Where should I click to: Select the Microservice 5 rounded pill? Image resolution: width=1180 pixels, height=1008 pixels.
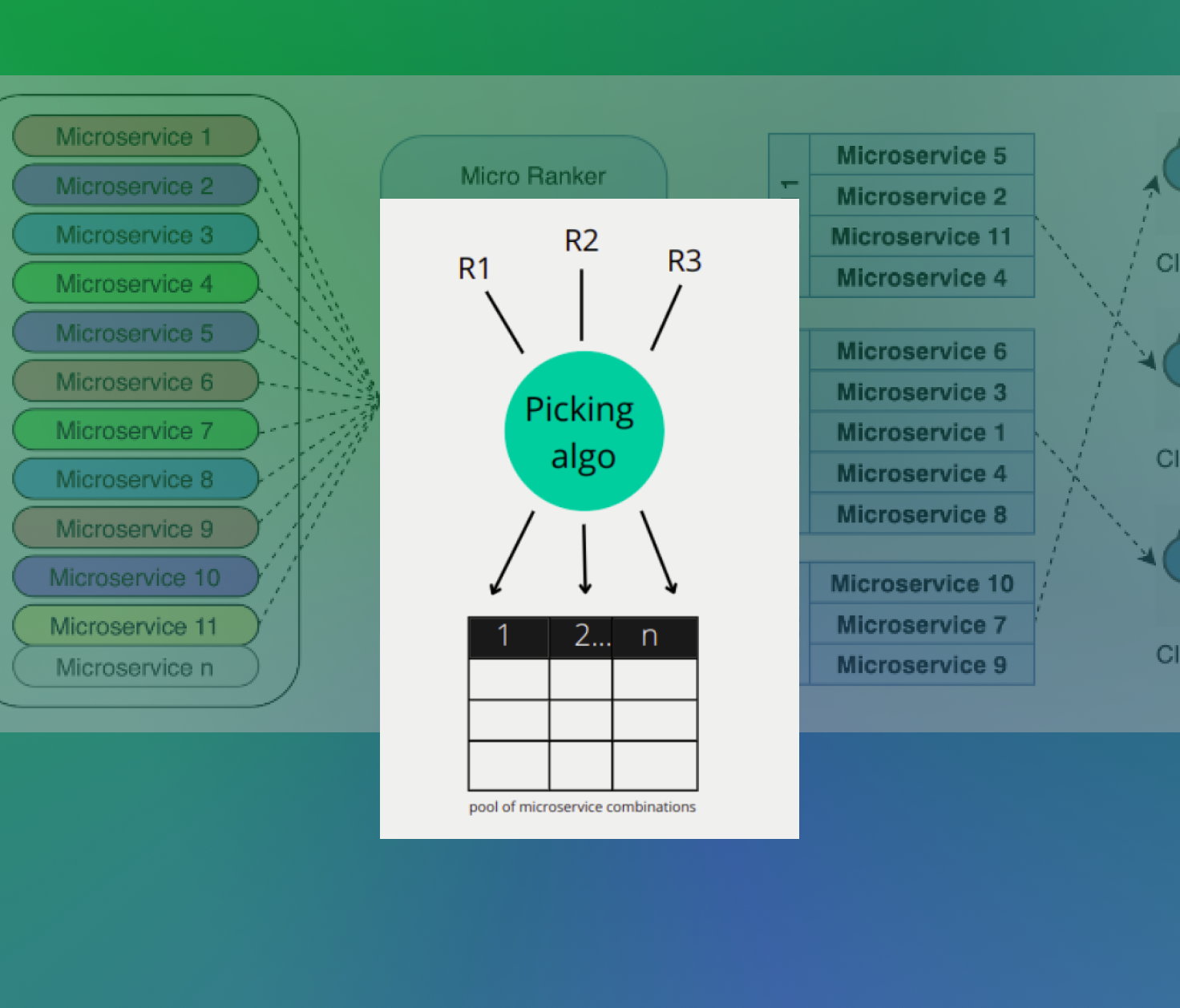135,333
